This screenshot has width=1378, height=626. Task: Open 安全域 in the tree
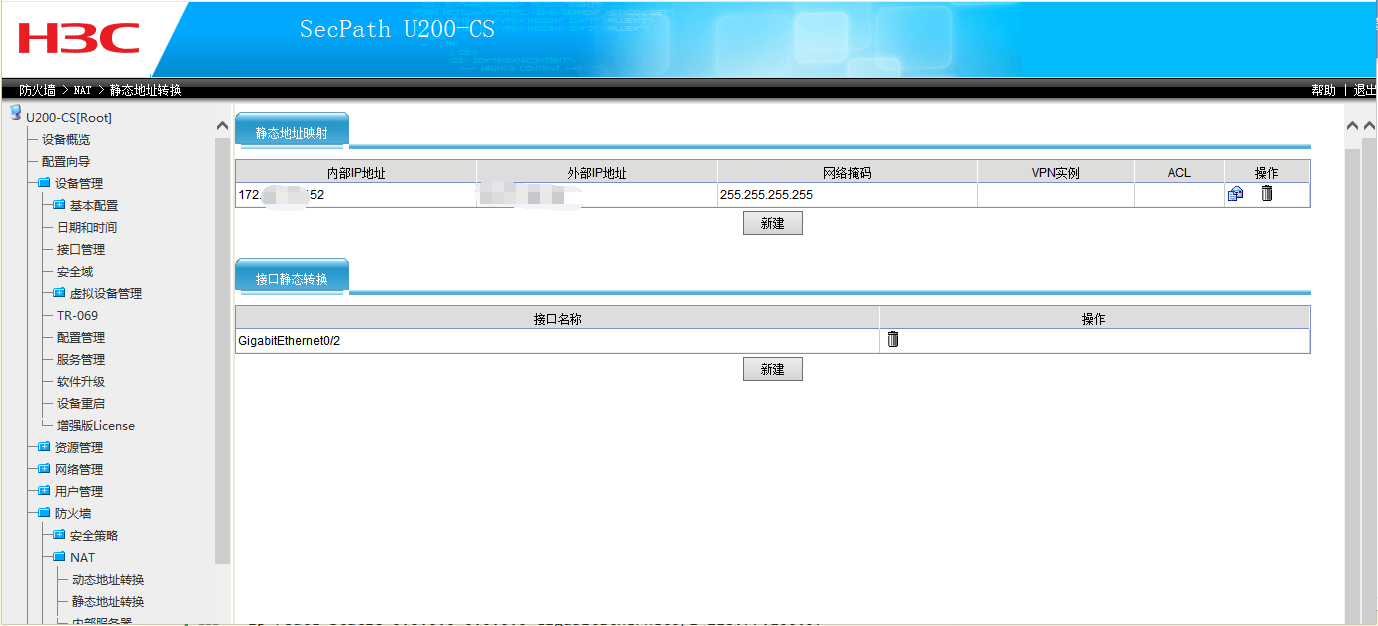[75, 271]
